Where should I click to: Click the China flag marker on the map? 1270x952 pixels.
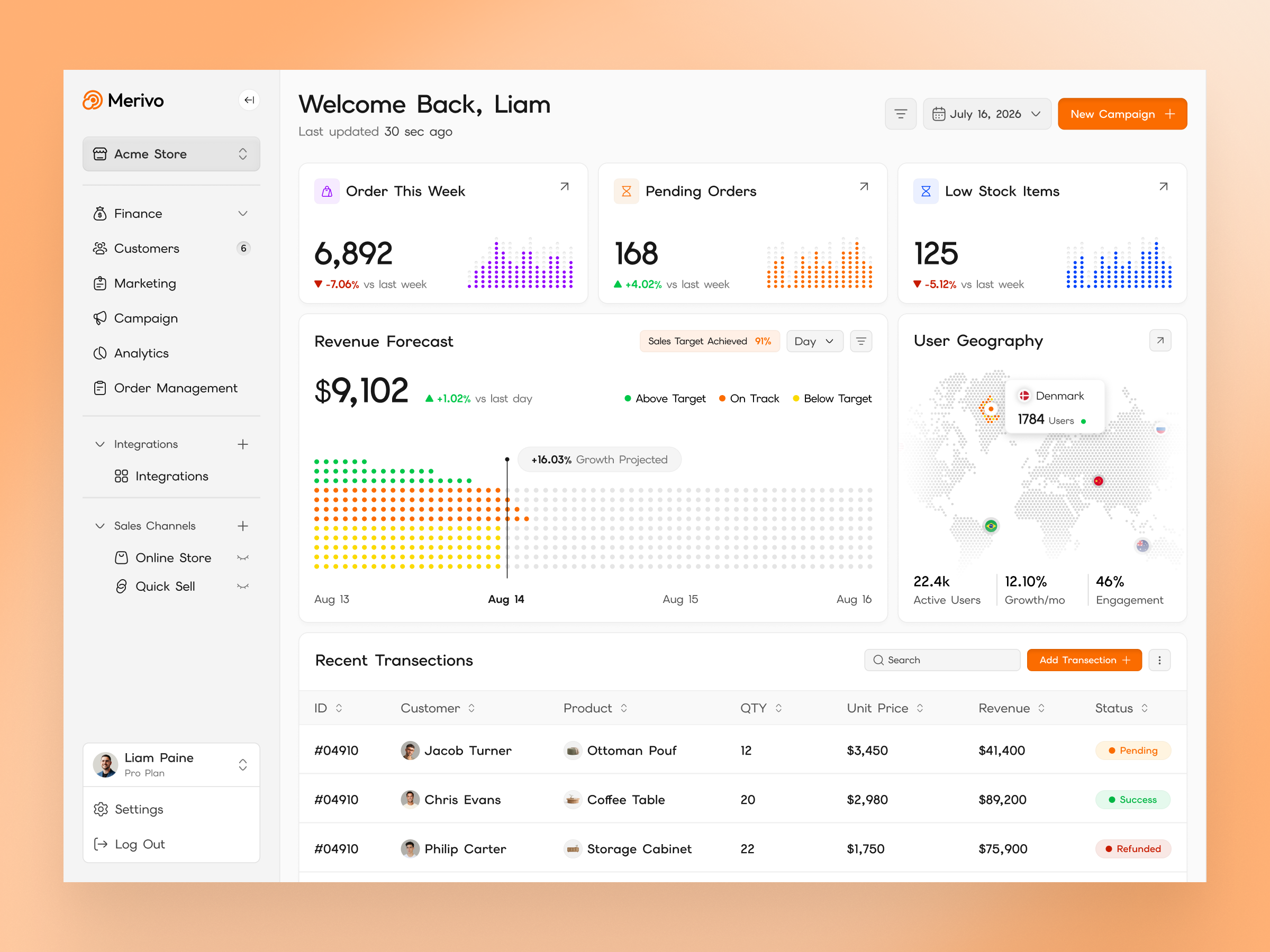tap(1098, 481)
